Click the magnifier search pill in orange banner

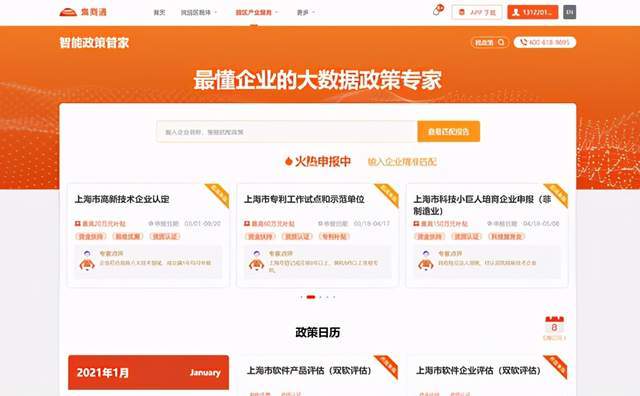coord(489,42)
